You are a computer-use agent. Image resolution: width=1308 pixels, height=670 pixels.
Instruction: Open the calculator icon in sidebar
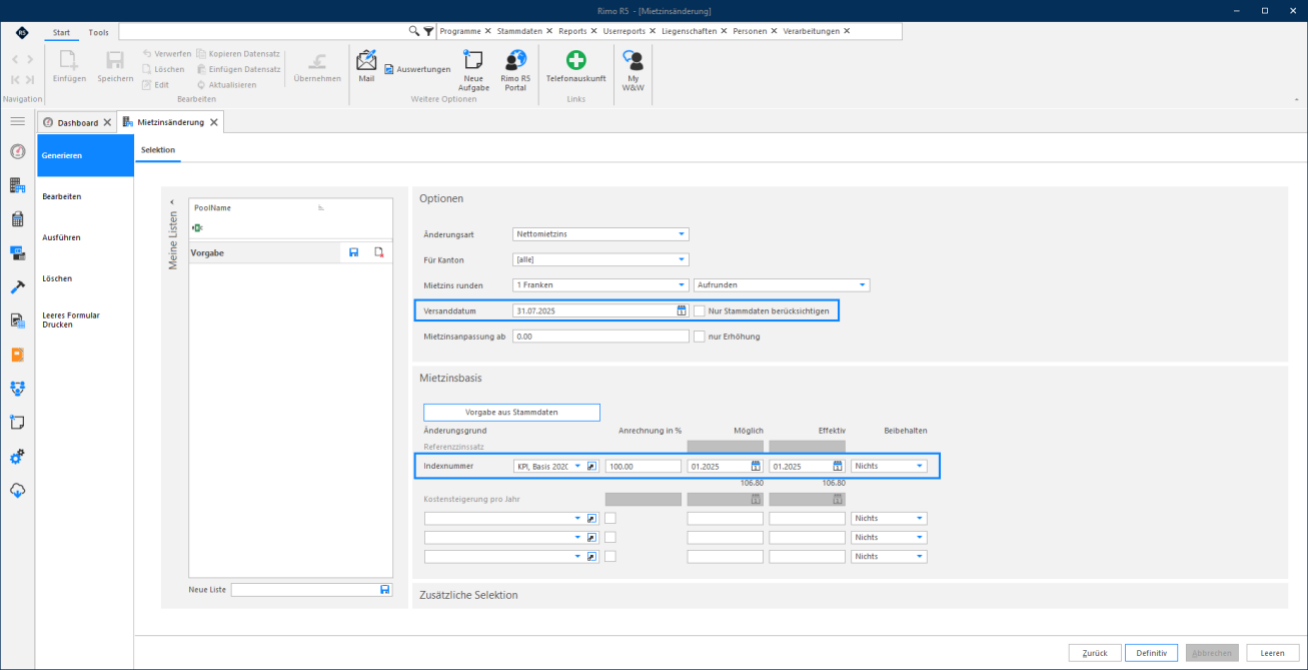tap(17, 219)
